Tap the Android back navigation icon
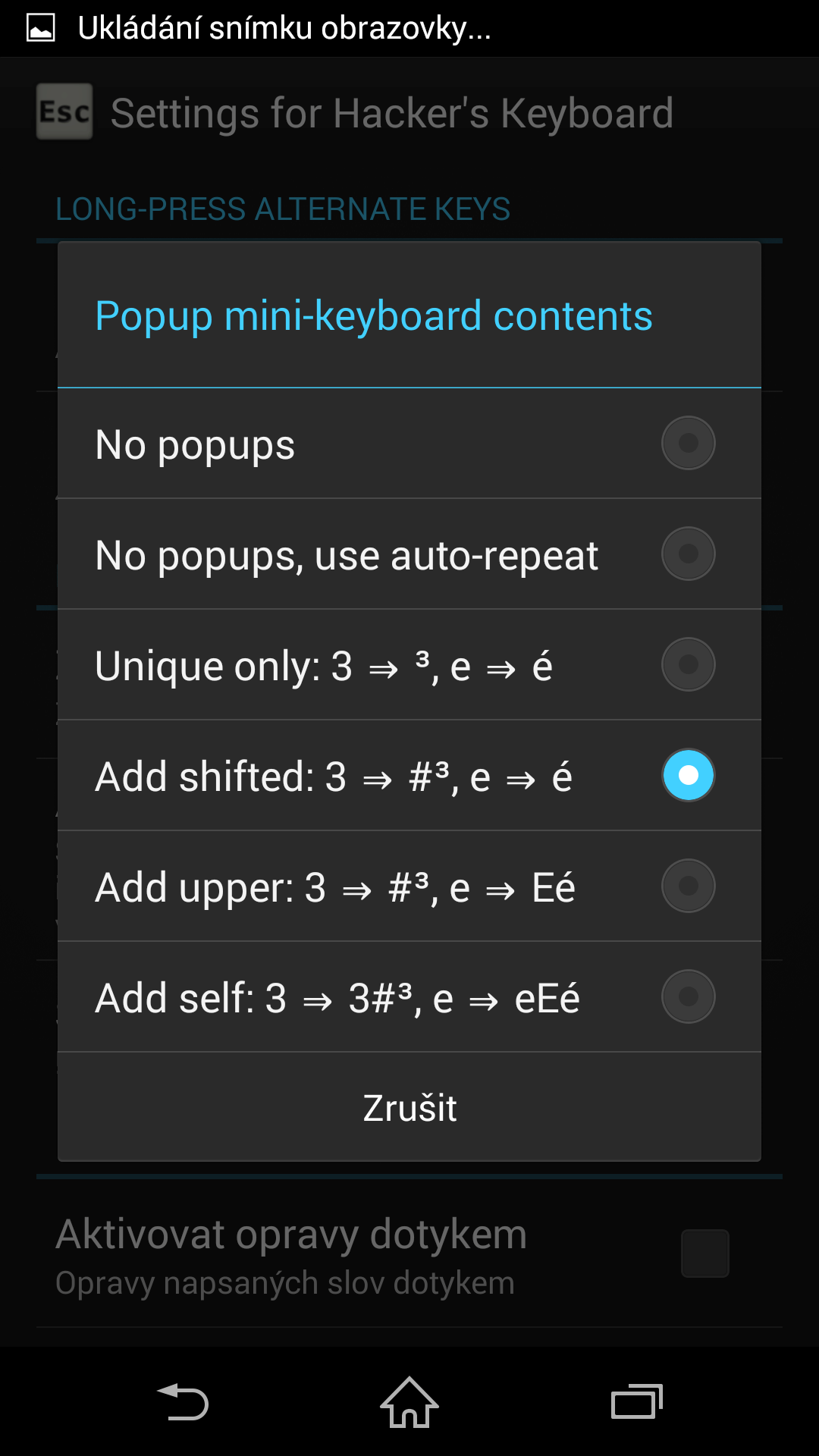The width and height of the screenshot is (819, 1456). [182, 1401]
